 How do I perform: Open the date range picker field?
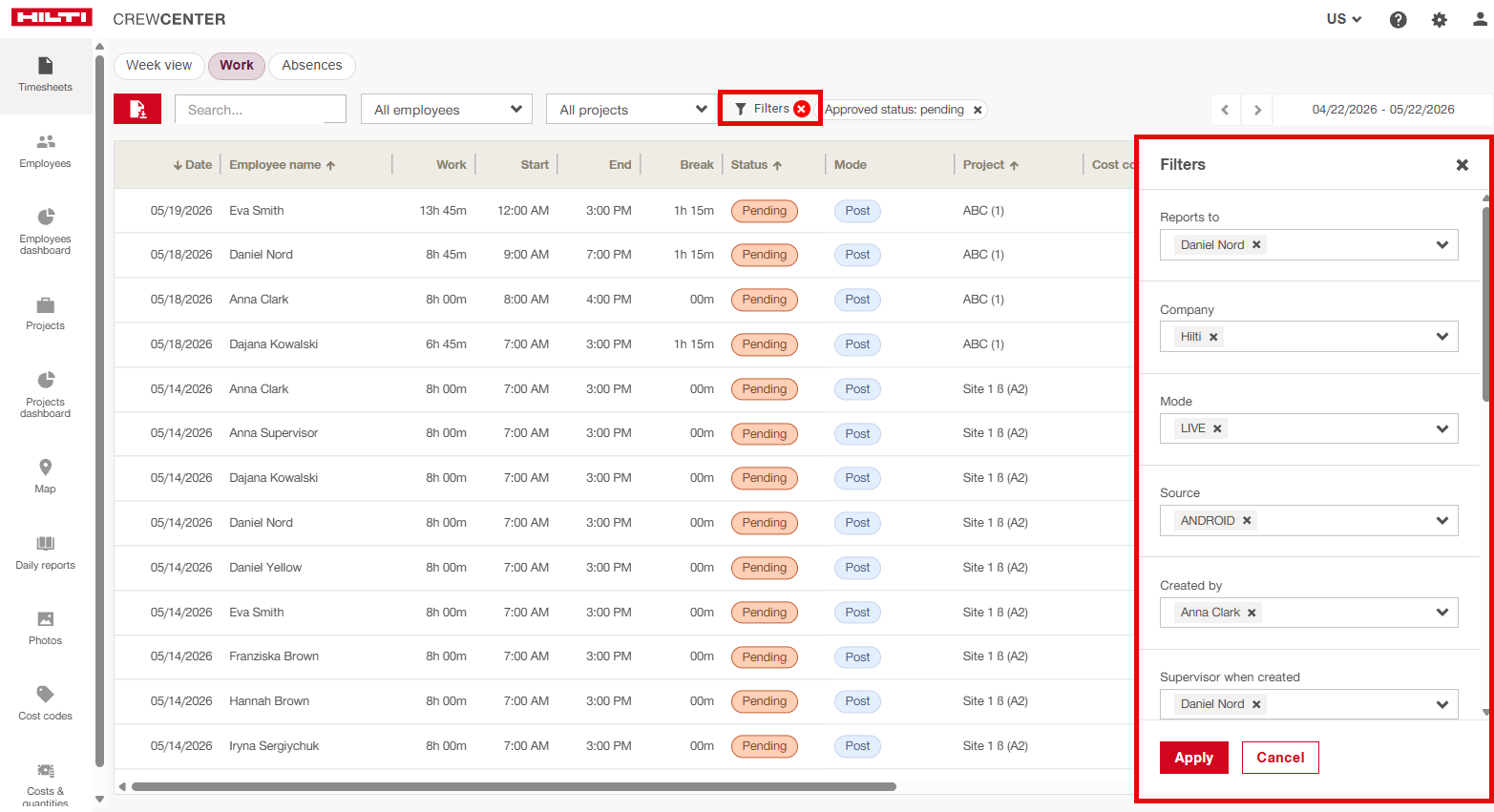pyautogui.click(x=1383, y=110)
